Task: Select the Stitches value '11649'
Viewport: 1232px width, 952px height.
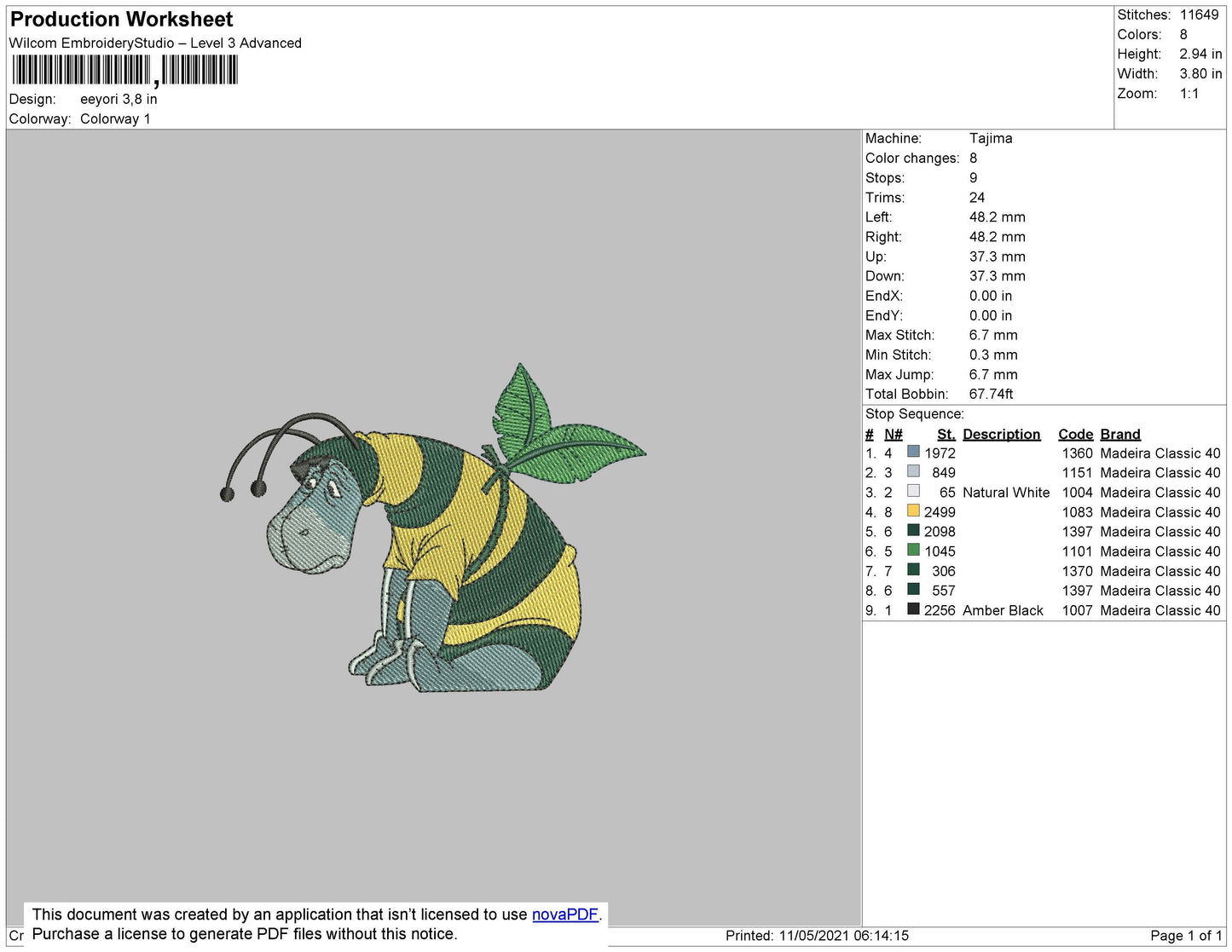Action: pyautogui.click(x=1200, y=15)
